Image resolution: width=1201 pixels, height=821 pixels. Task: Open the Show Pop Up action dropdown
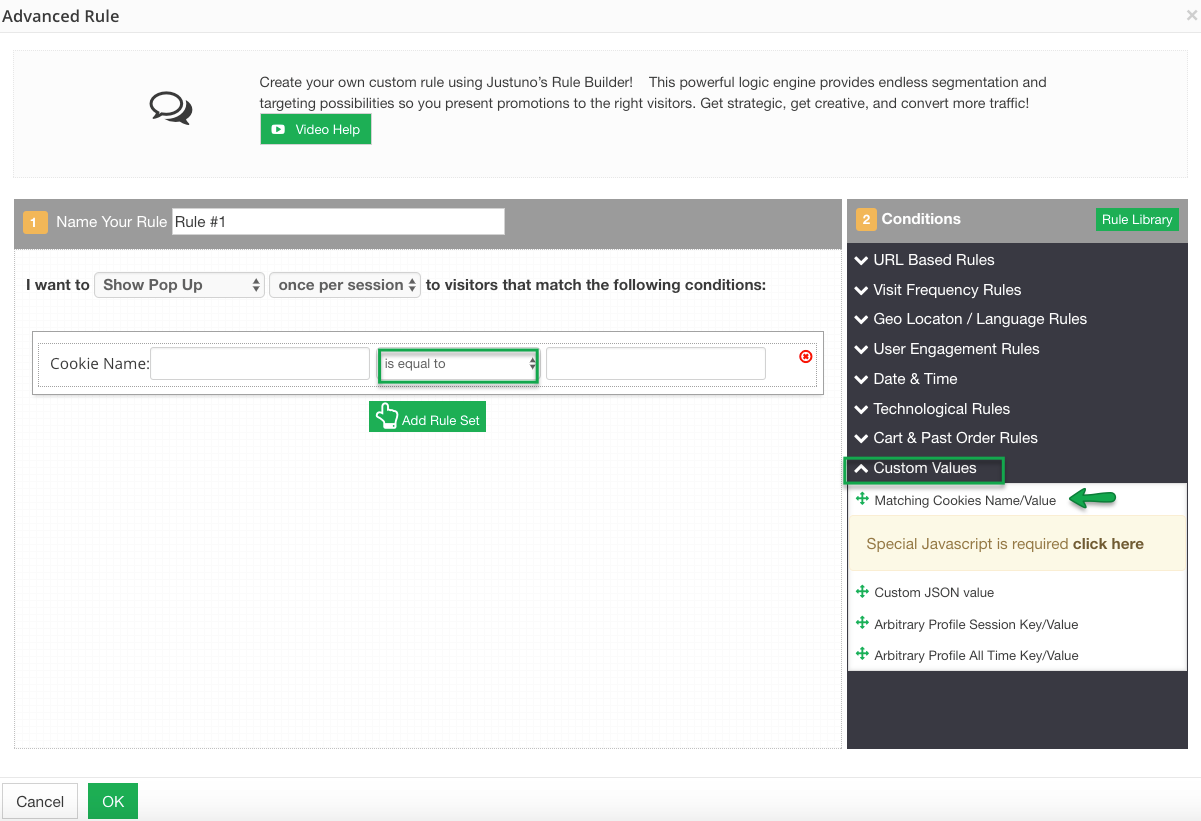pyautogui.click(x=179, y=285)
